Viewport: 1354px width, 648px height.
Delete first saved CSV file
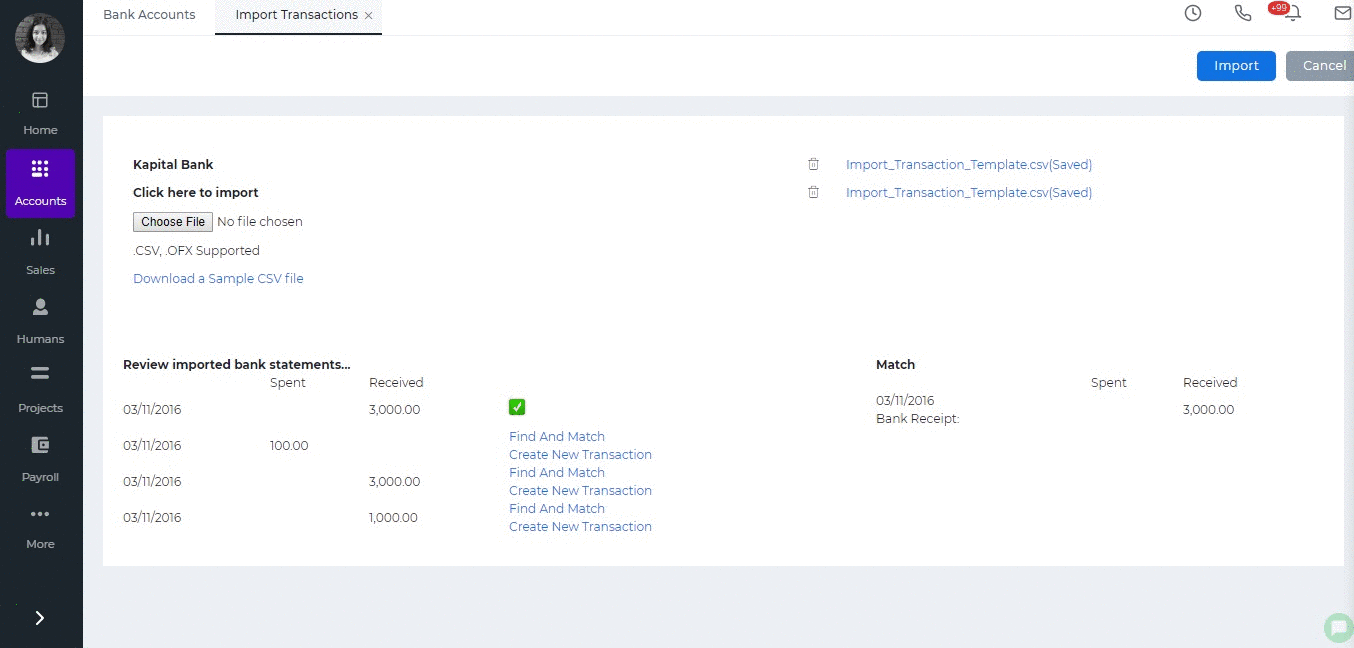coord(814,164)
